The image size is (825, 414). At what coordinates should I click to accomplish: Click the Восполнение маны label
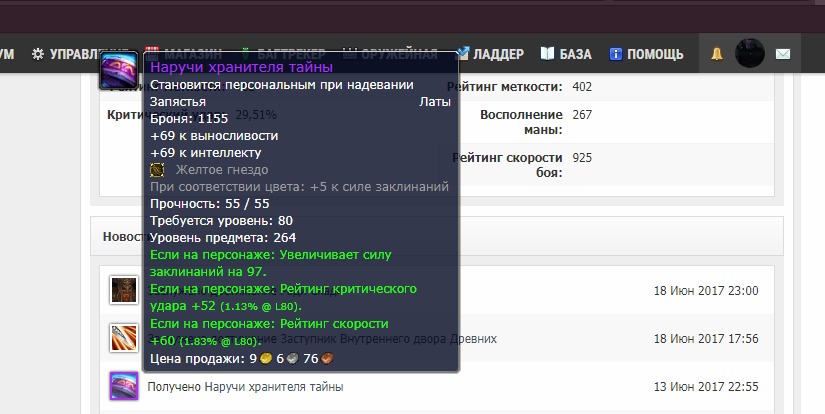tap(521, 122)
